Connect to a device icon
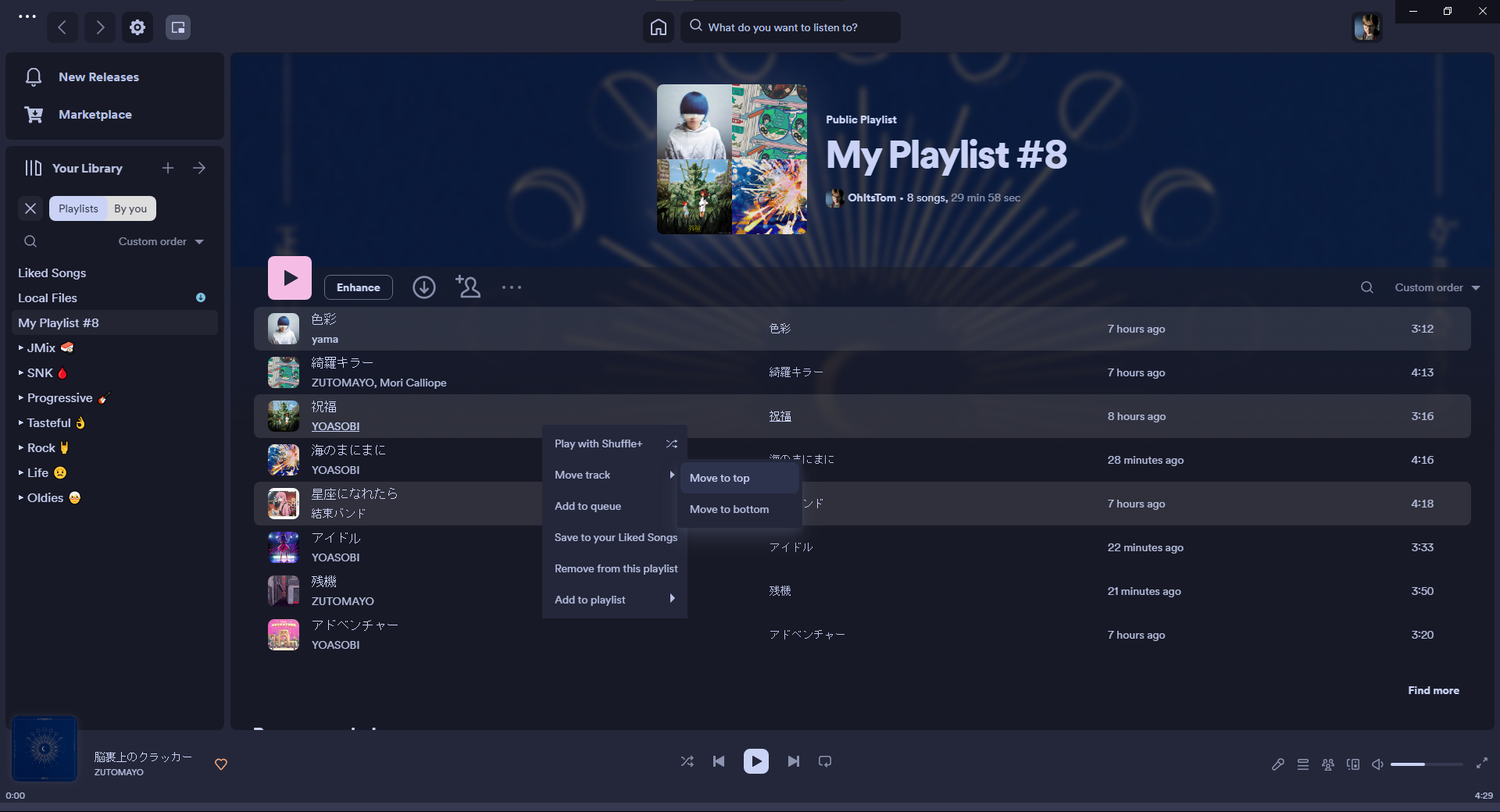 (1353, 764)
